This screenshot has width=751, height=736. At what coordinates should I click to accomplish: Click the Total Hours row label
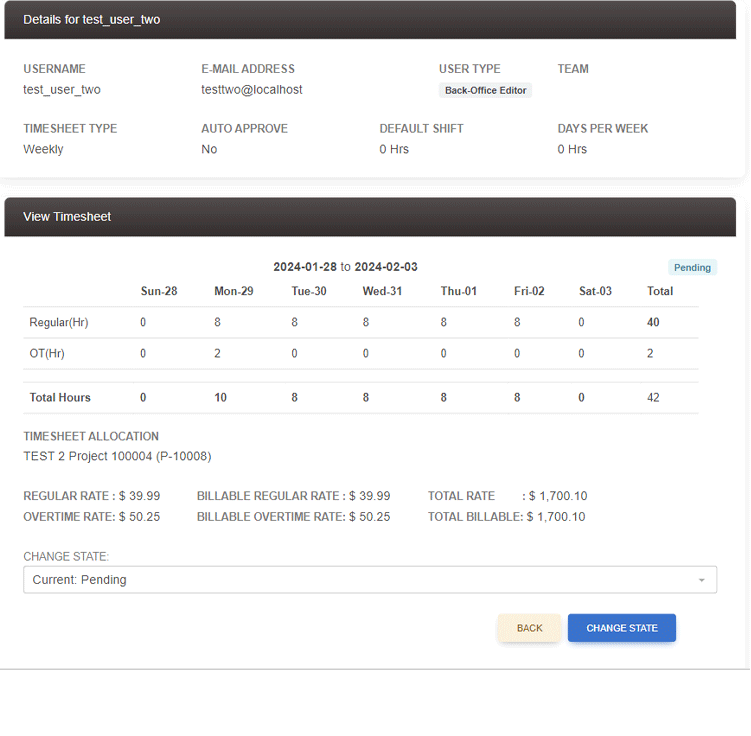[x=60, y=397]
